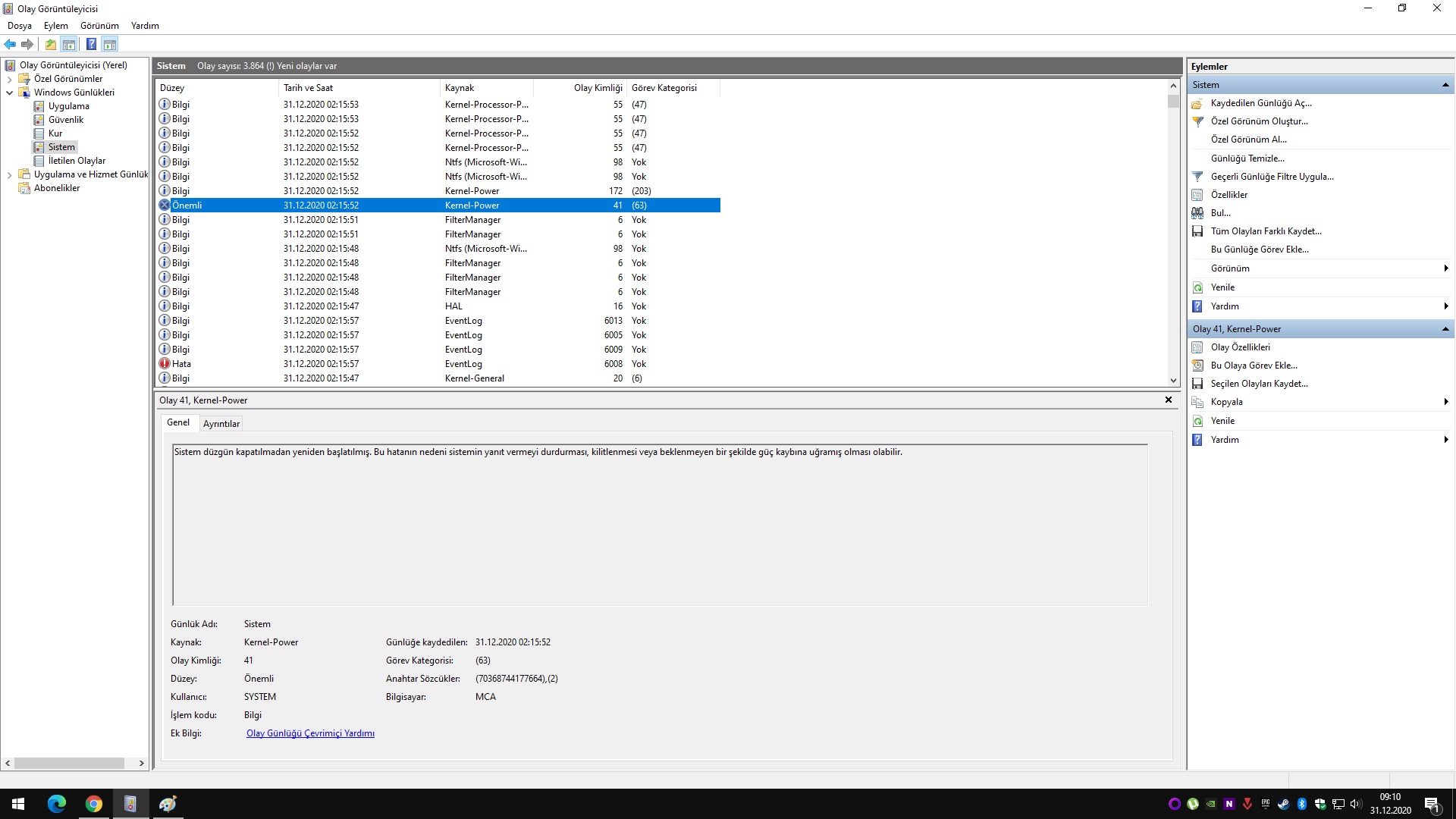The image size is (1456, 819).
Task: Click the back arrow toolbar icon
Action: coord(10,44)
